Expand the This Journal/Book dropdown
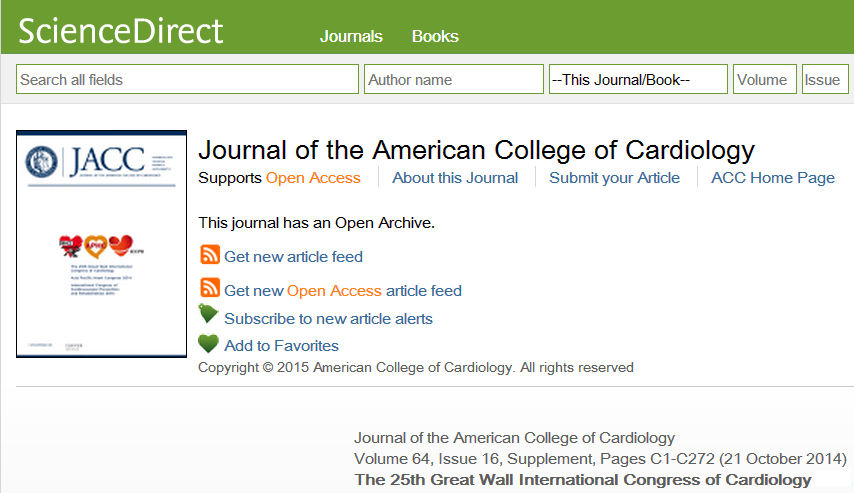Screen dimensions: 854x493 click(x=638, y=79)
